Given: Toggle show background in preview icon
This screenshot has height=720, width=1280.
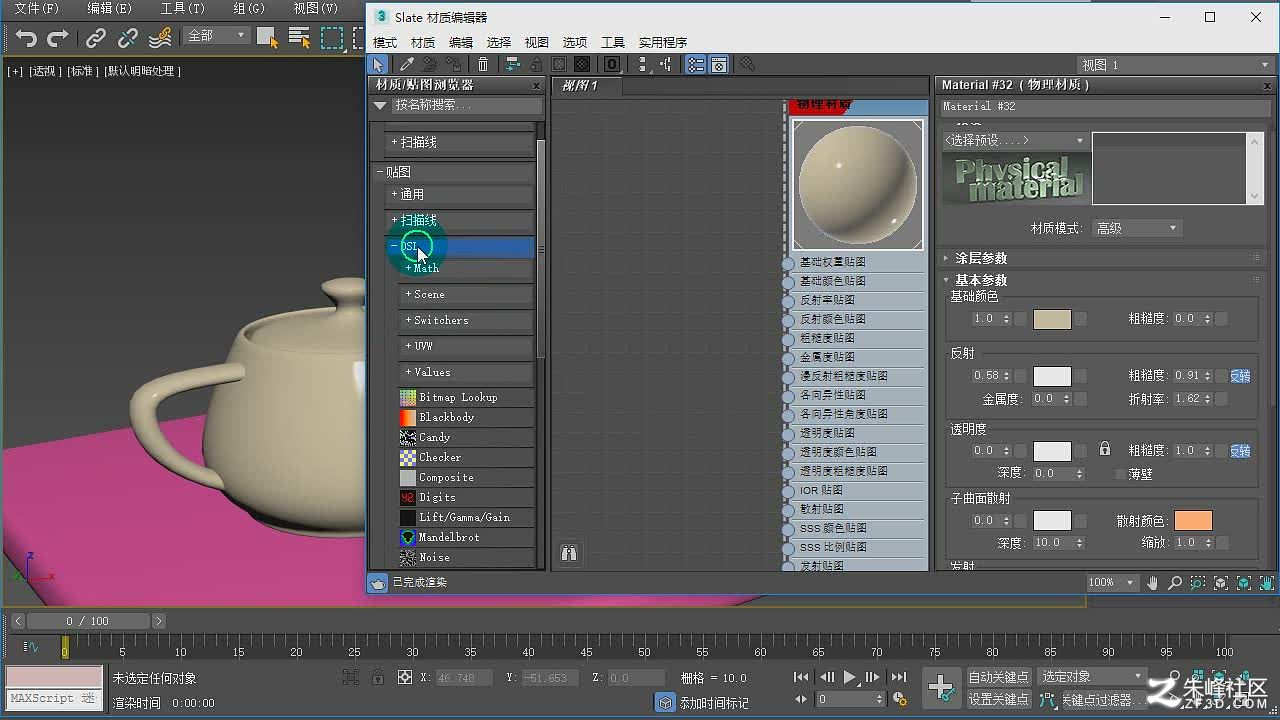Looking at the screenshot, I should point(581,64).
